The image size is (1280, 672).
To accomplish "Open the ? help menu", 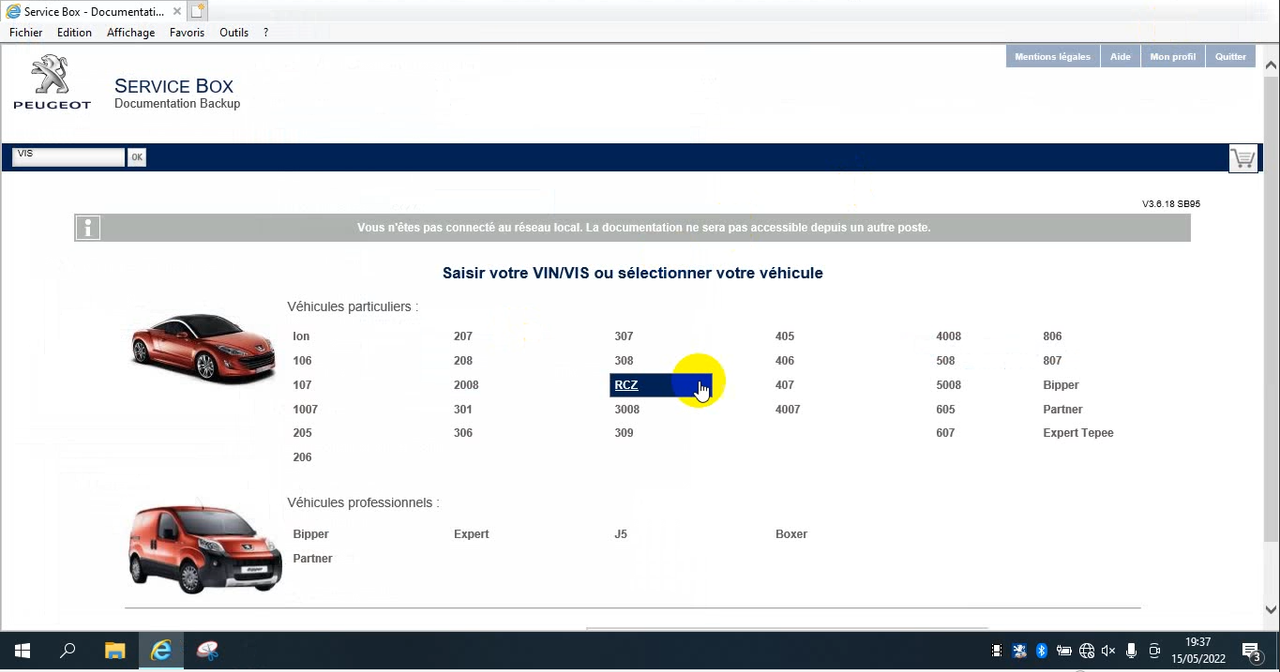I will (x=266, y=33).
